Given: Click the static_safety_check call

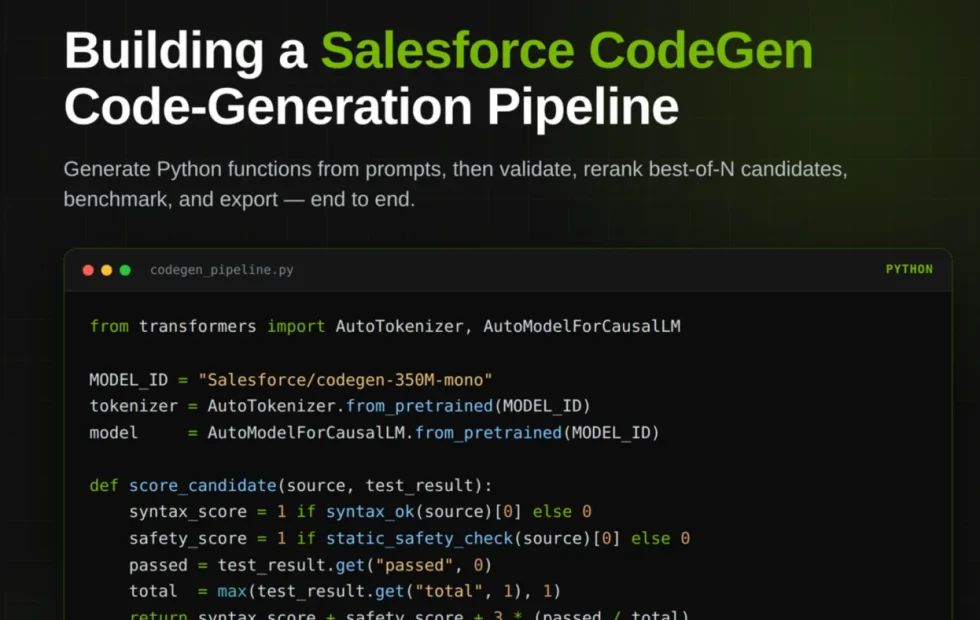Looking at the screenshot, I should click(419, 539).
